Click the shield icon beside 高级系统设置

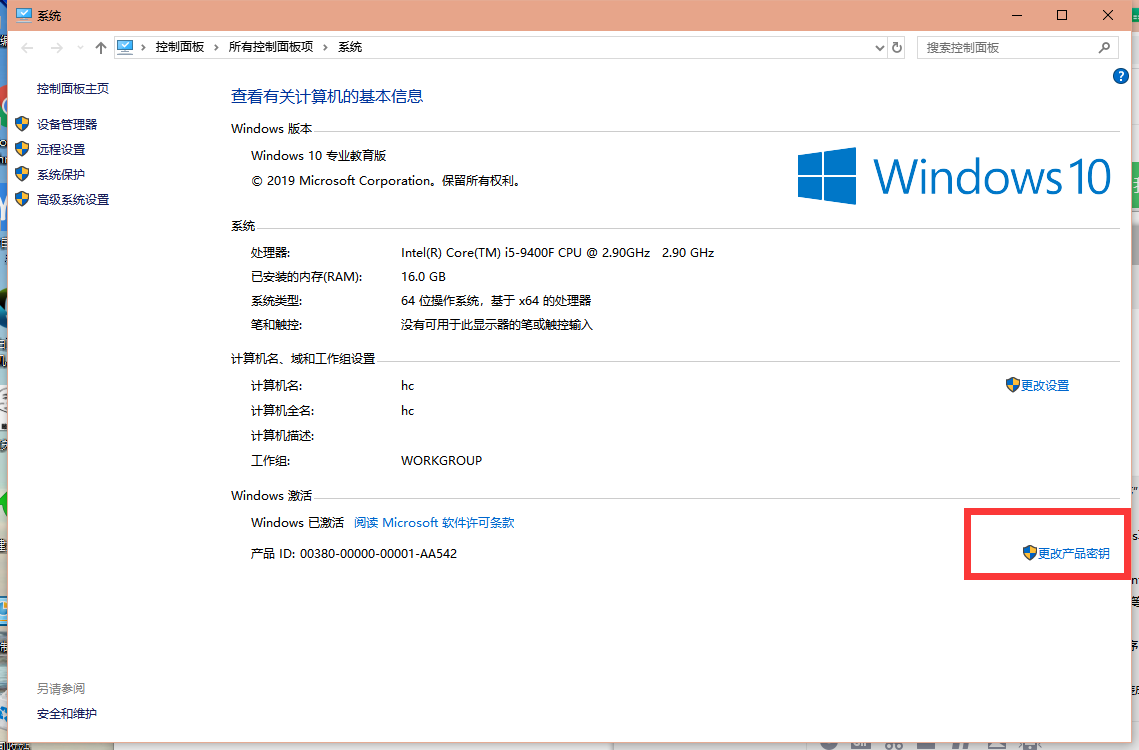click(x=22, y=198)
